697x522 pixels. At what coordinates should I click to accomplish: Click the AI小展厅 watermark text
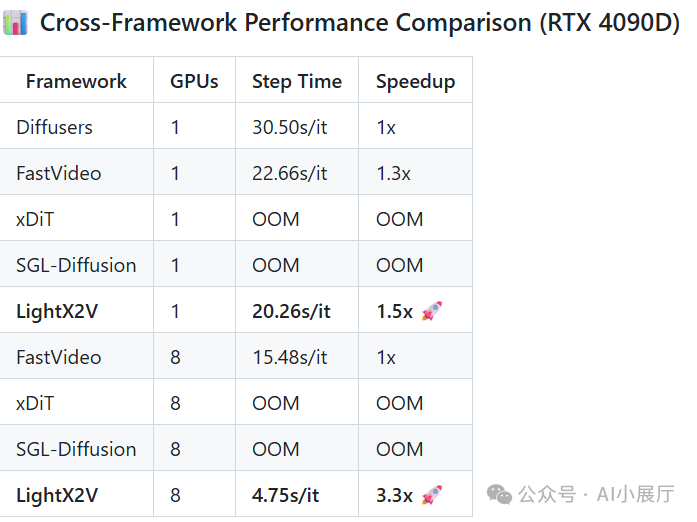635,495
